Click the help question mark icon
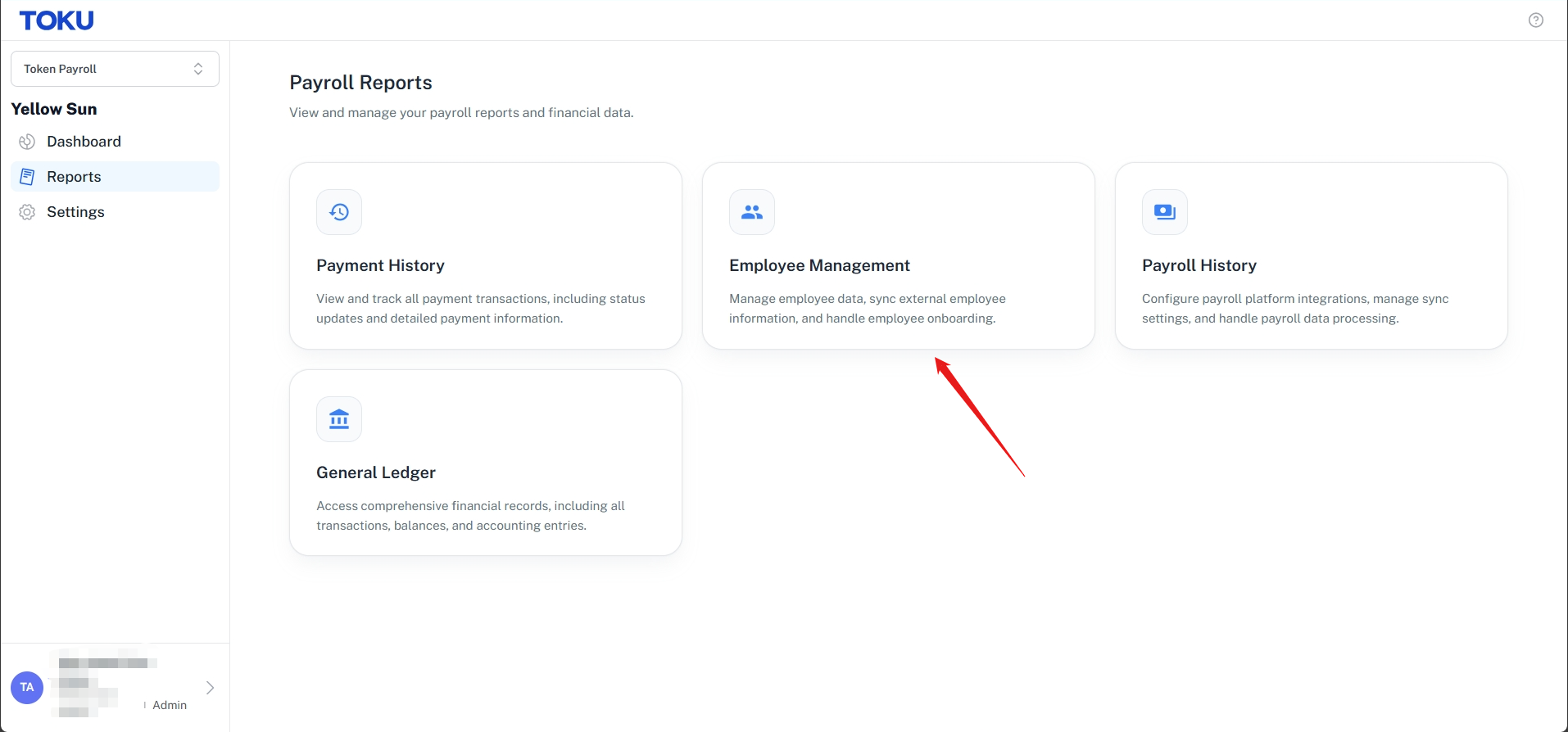Screen dimensions: 1568x732 click(x=1536, y=20)
